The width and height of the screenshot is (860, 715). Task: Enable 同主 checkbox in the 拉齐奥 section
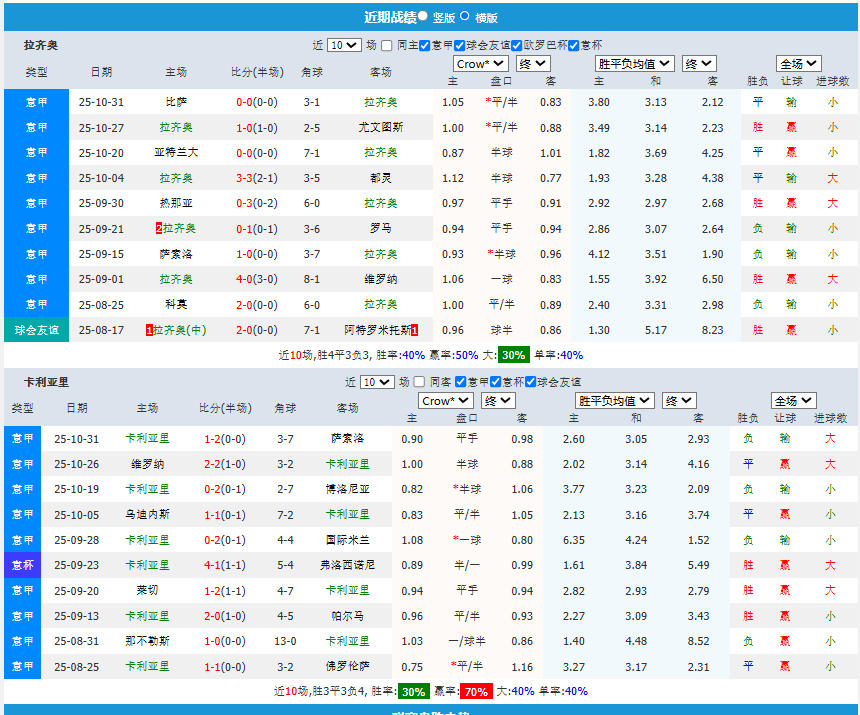point(389,45)
